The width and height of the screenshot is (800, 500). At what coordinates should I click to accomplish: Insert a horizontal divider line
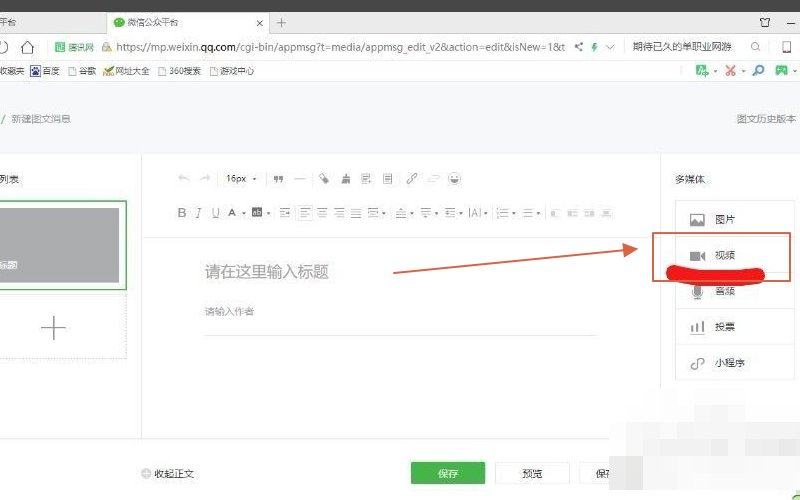click(300, 179)
